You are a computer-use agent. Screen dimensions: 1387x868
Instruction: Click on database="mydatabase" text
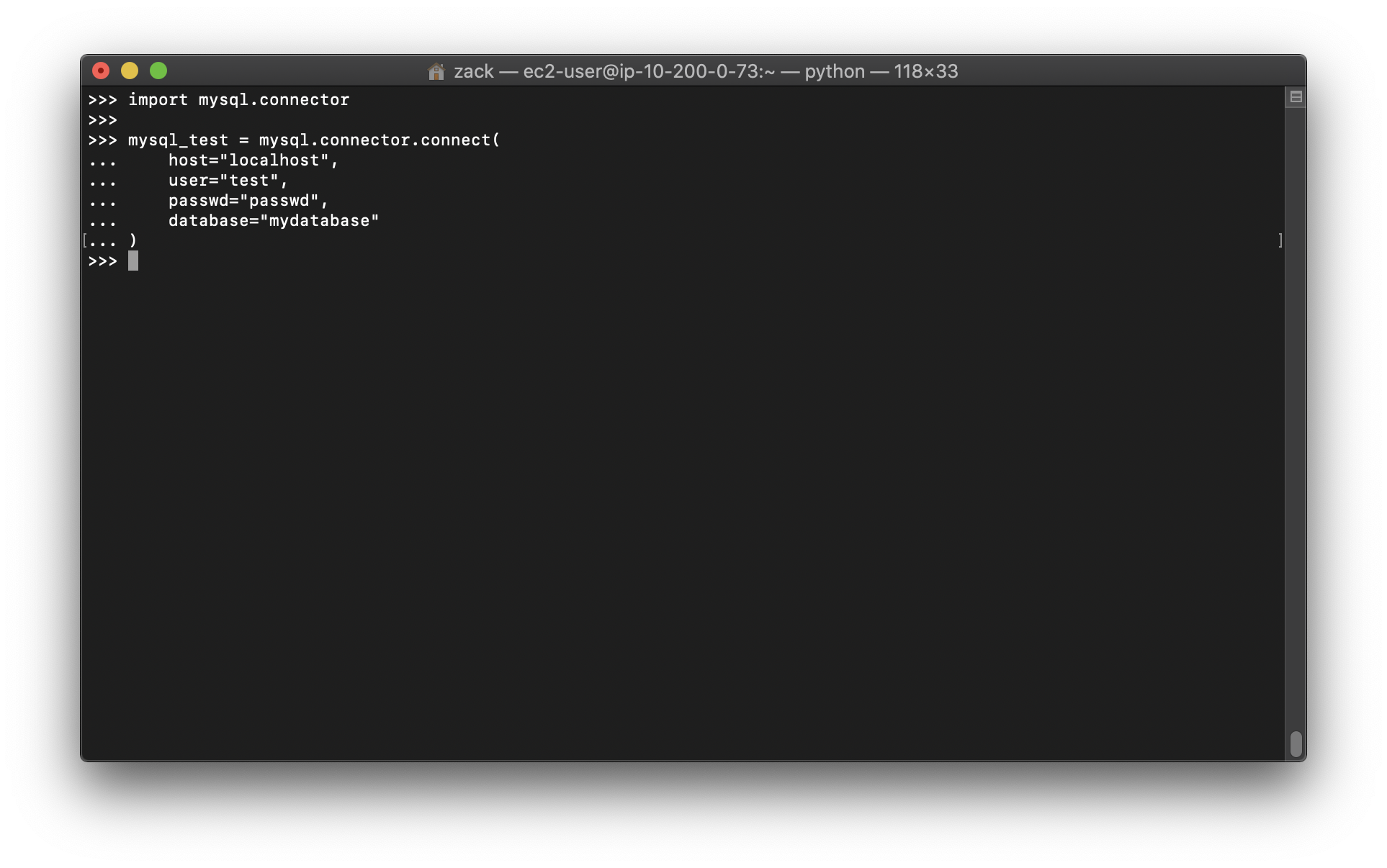(x=273, y=221)
